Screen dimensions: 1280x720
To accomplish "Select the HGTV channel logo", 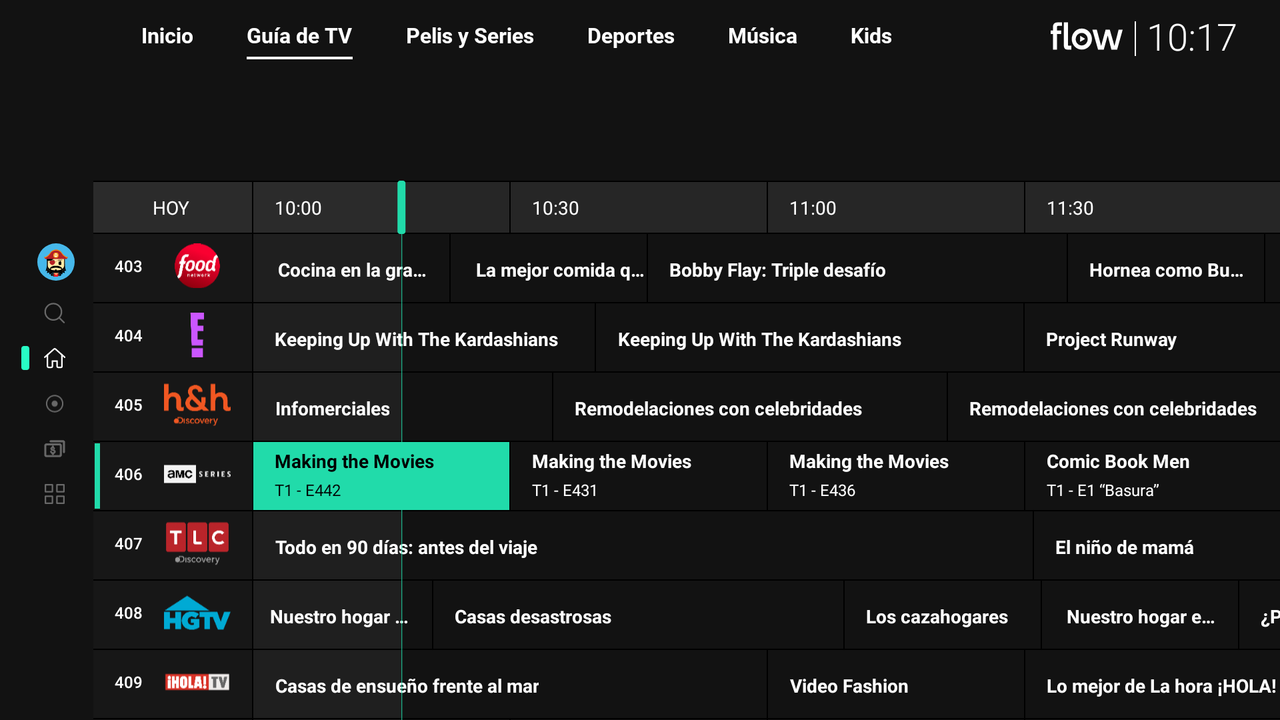I will [x=197, y=614].
